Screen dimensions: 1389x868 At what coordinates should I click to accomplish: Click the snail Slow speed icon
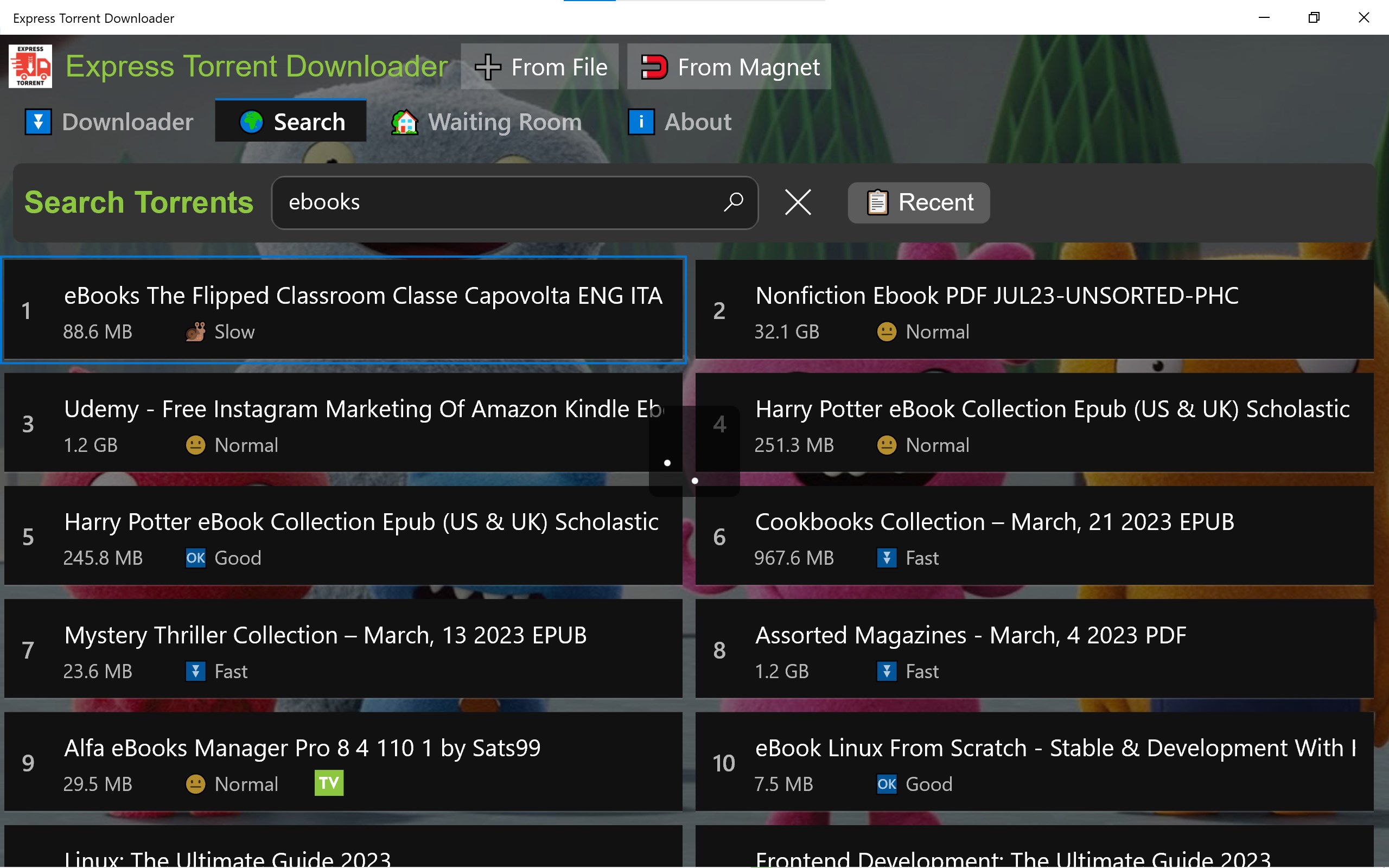click(195, 332)
